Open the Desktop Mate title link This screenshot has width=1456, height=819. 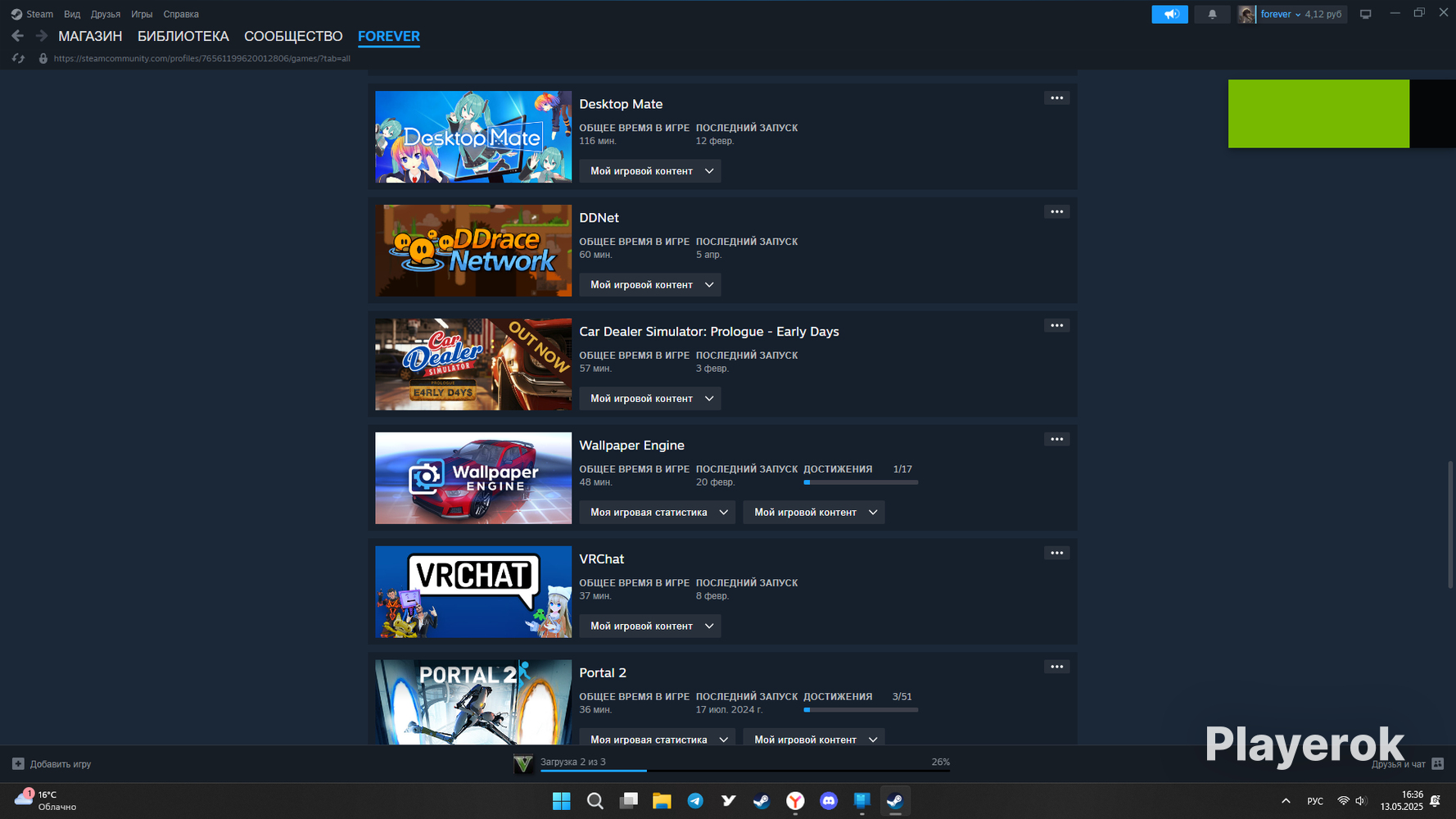621,104
